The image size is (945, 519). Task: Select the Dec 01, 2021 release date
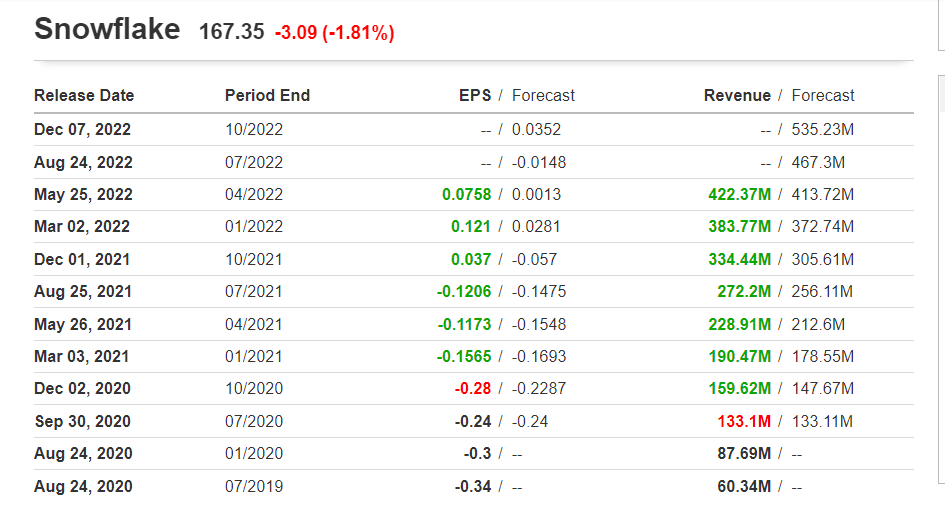(x=82, y=260)
